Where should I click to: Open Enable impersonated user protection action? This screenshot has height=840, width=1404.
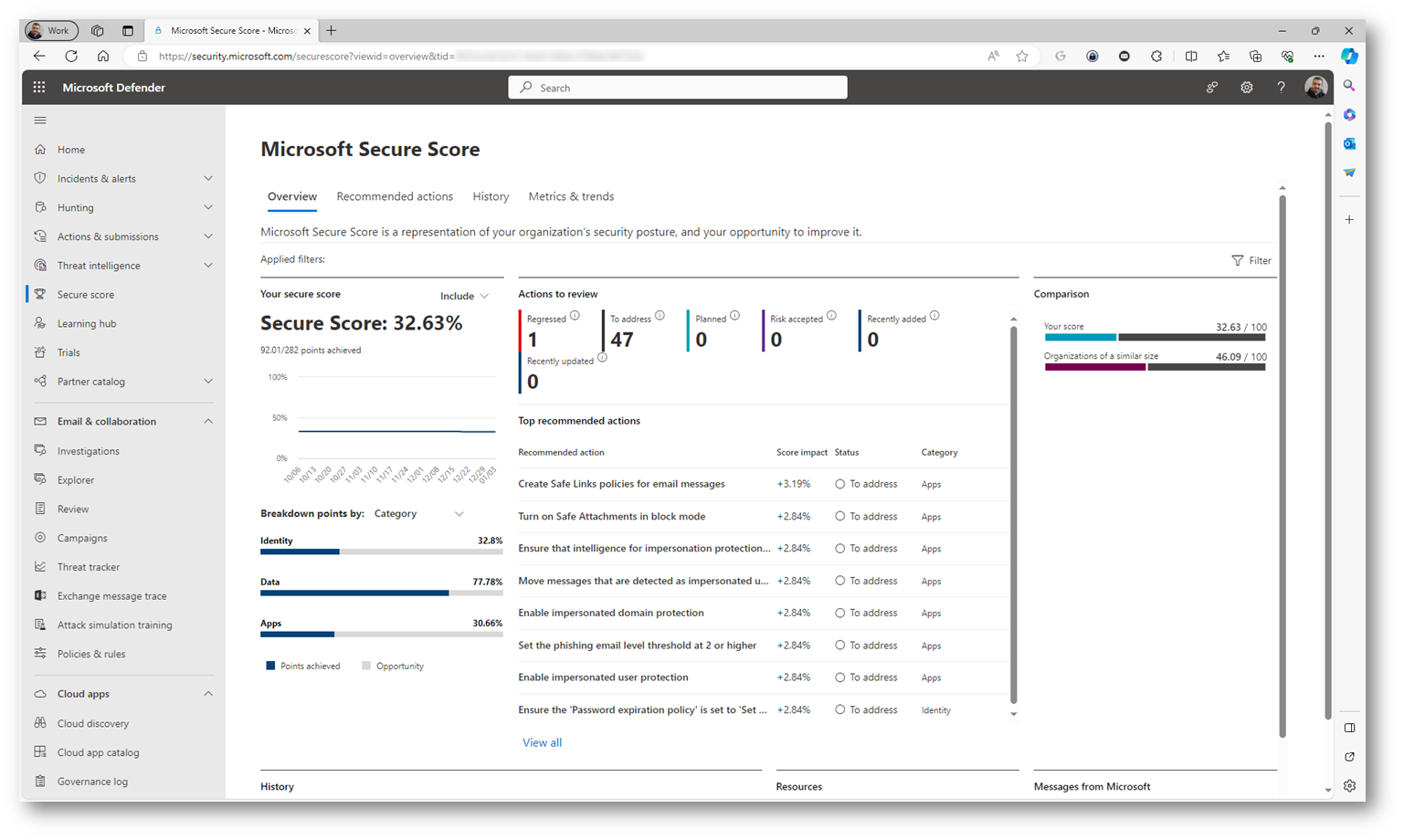(603, 677)
